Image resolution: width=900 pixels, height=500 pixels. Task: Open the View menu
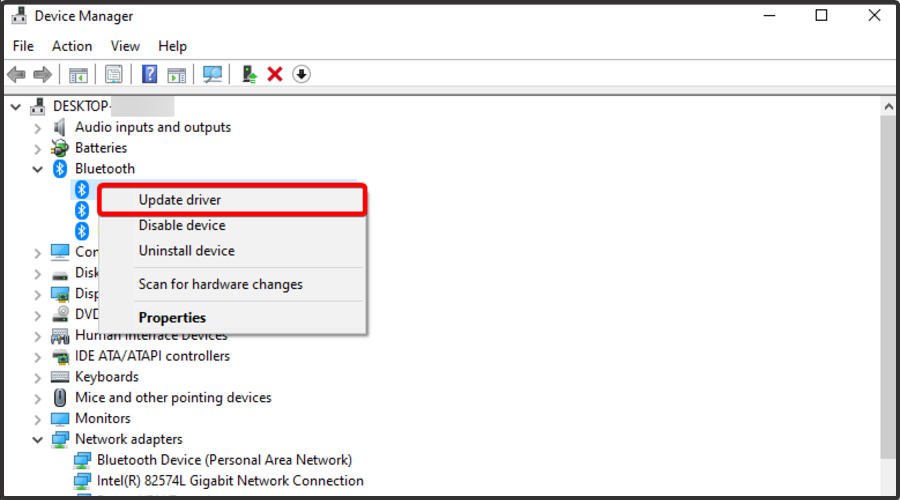click(x=125, y=46)
